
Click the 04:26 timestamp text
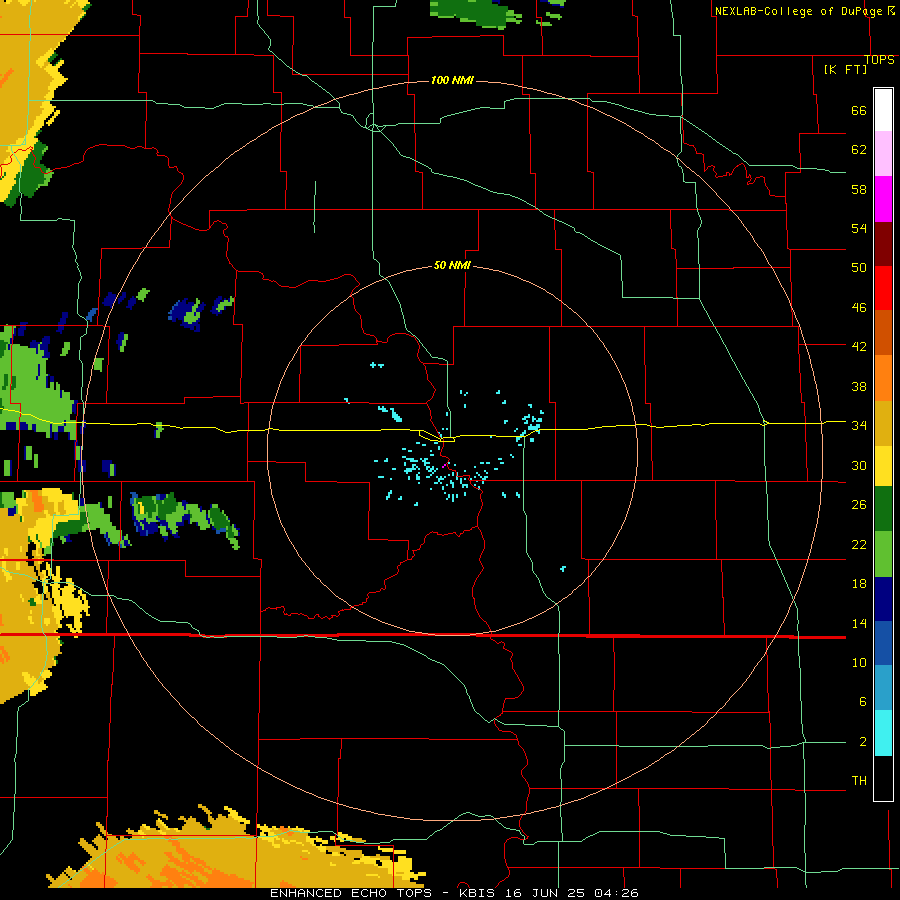pos(616,893)
